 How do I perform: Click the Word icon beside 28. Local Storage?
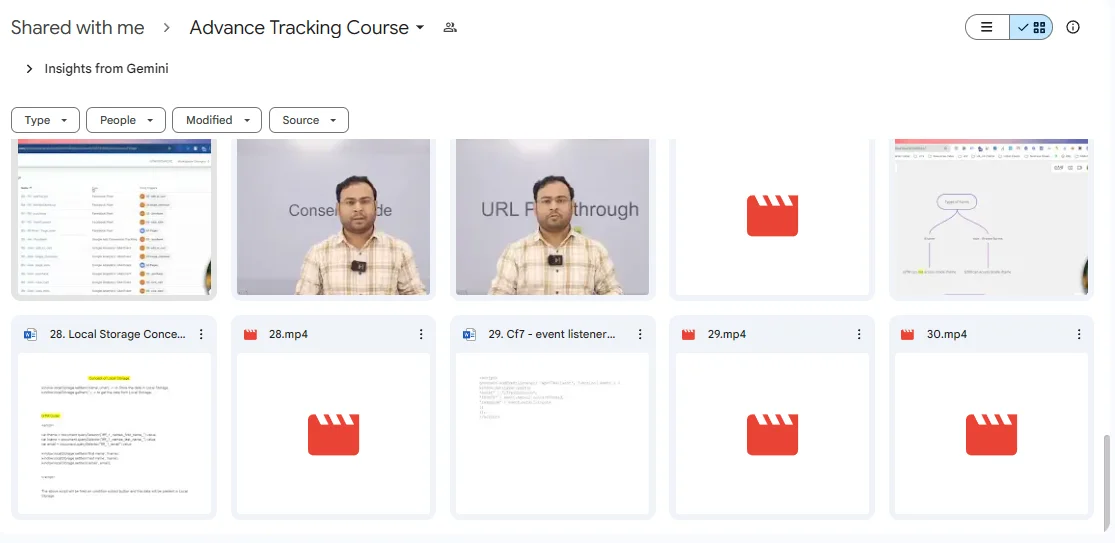pos(30,334)
